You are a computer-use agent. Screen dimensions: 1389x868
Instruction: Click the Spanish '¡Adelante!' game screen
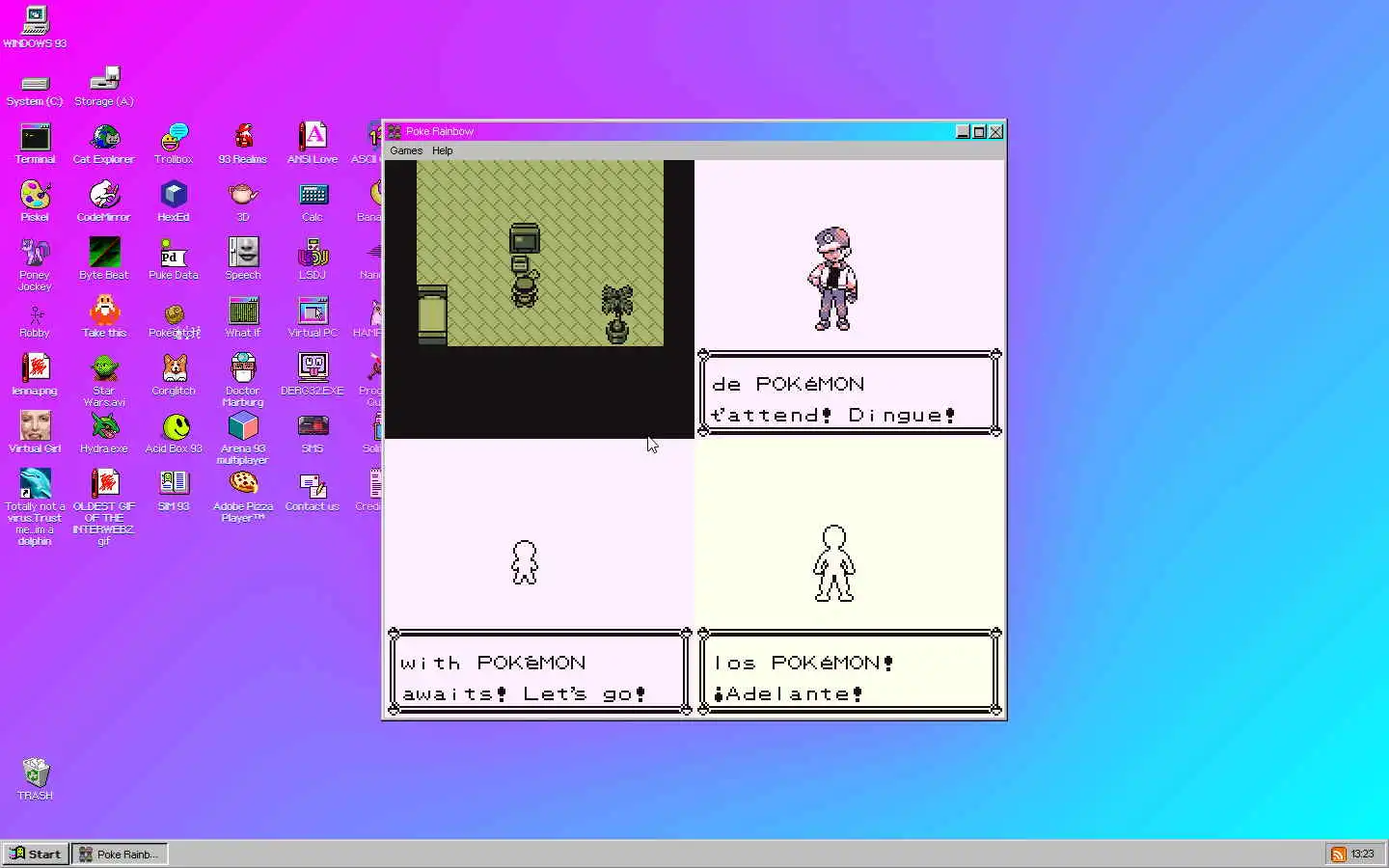tap(850, 578)
